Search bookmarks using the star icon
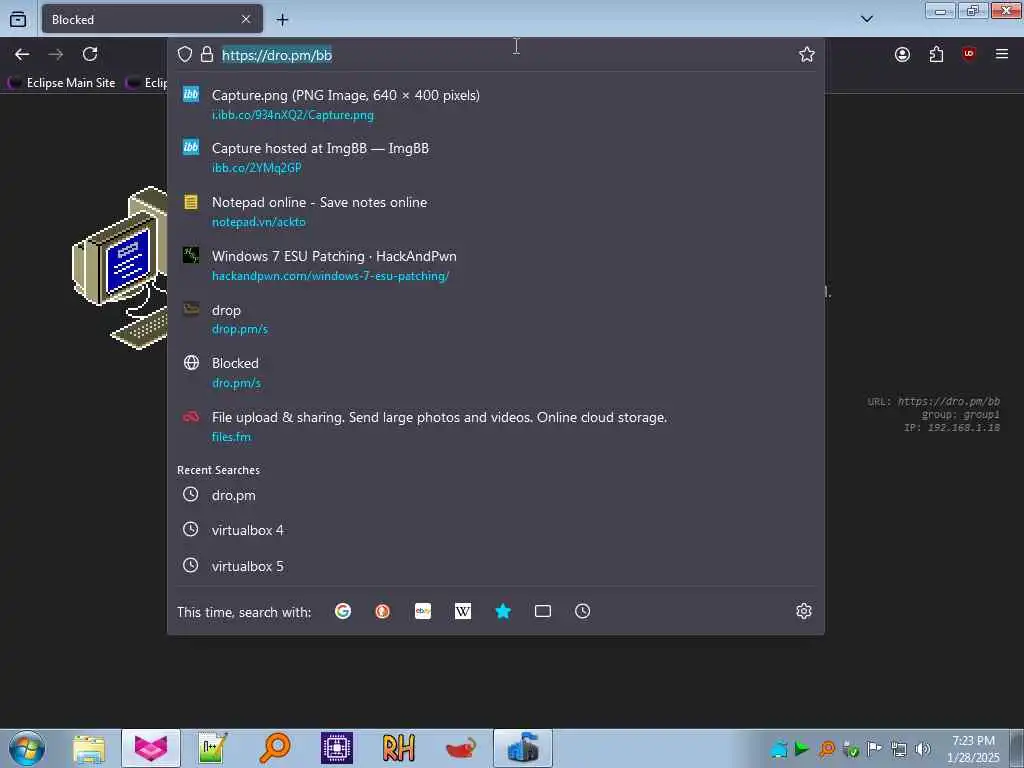This screenshot has width=1024, height=768. coord(503,611)
